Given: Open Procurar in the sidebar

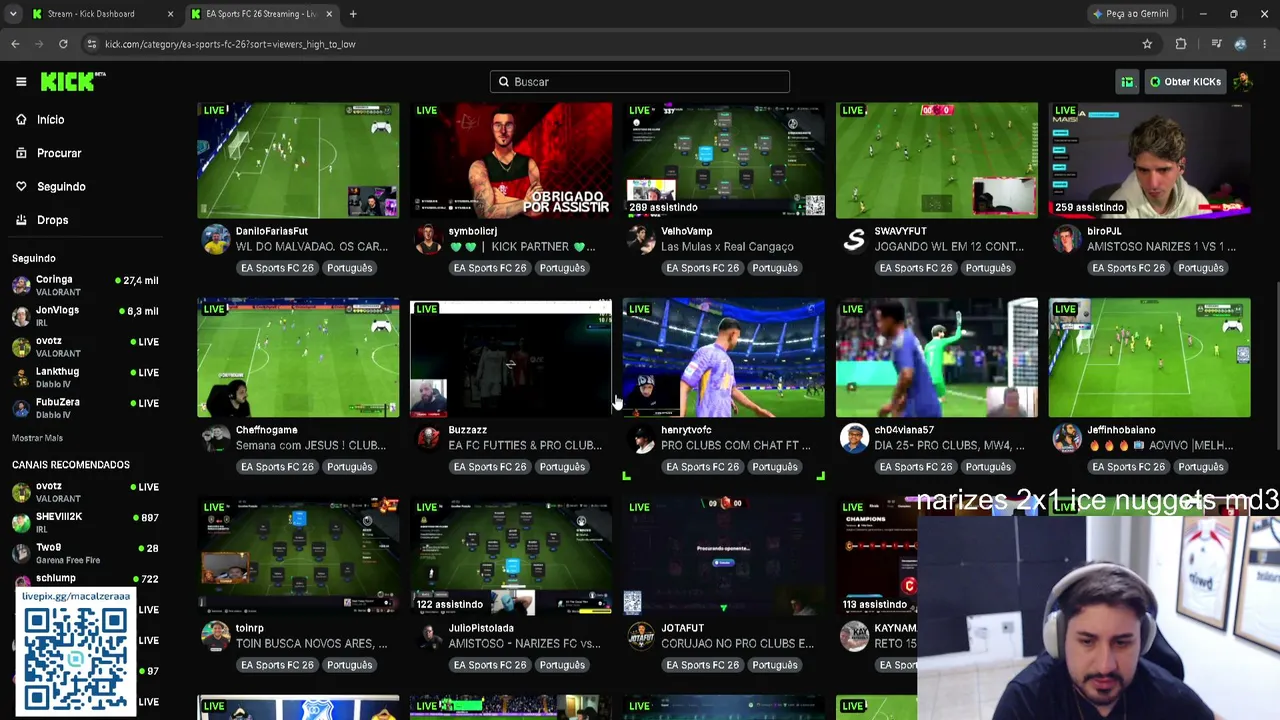Looking at the screenshot, I should pyautogui.click(x=59, y=153).
